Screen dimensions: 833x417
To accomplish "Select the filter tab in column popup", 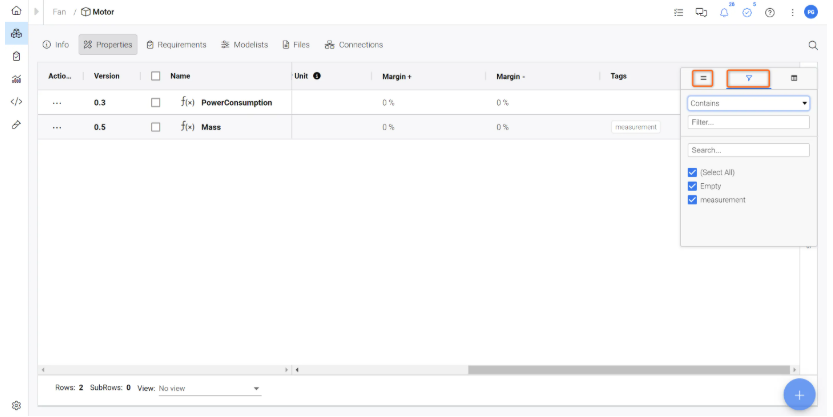I will pos(749,78).
